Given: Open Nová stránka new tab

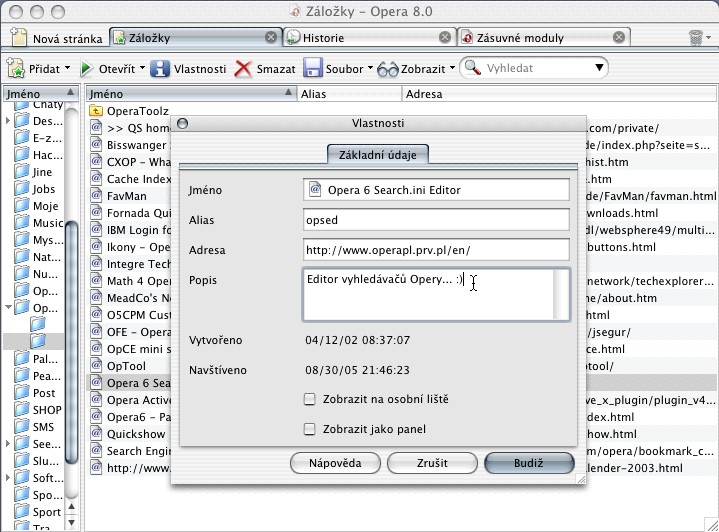Looking at the screenshot, I should pyautogui.click(x=56, y=38).
